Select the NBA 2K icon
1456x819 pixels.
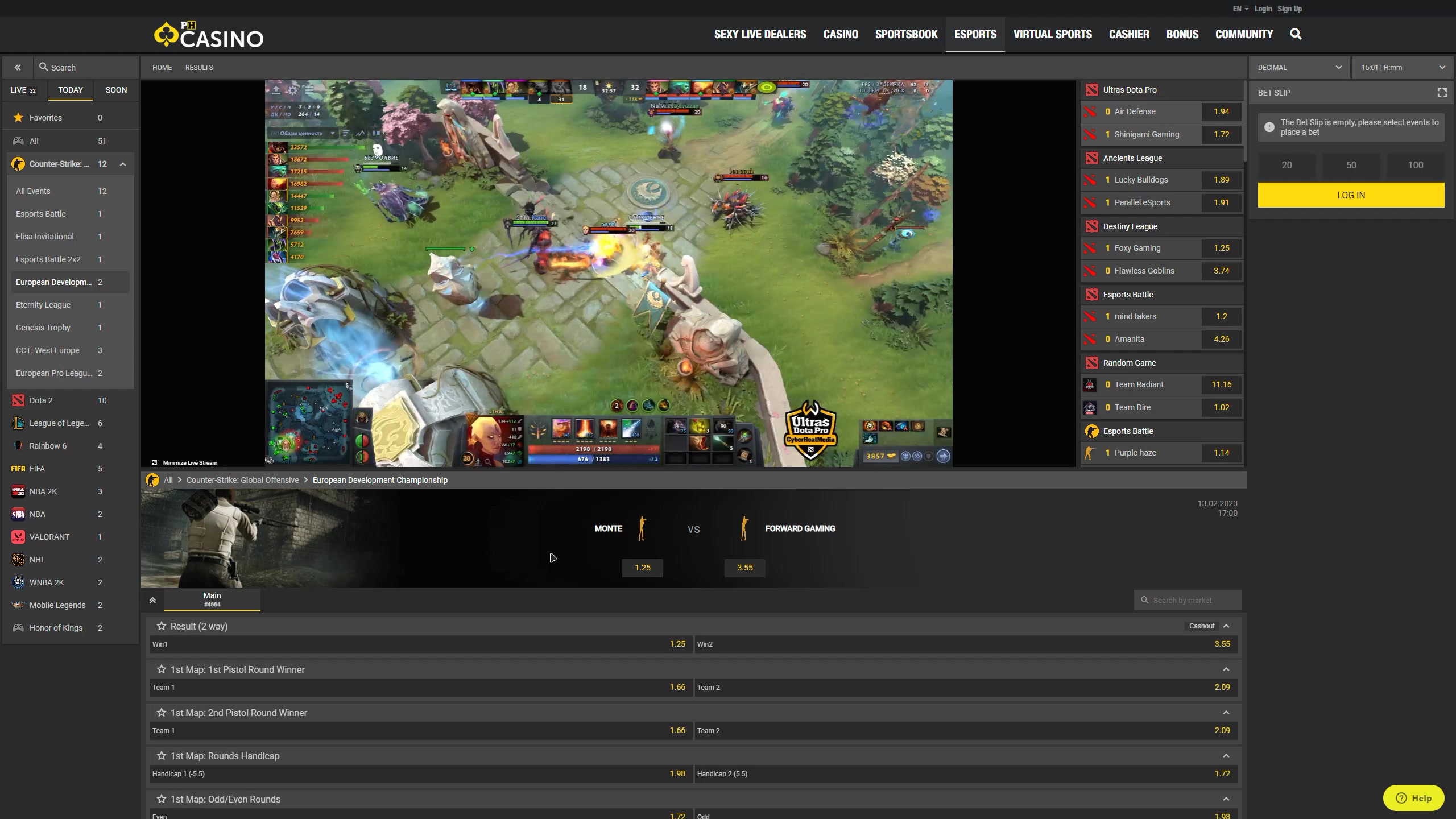18,491
